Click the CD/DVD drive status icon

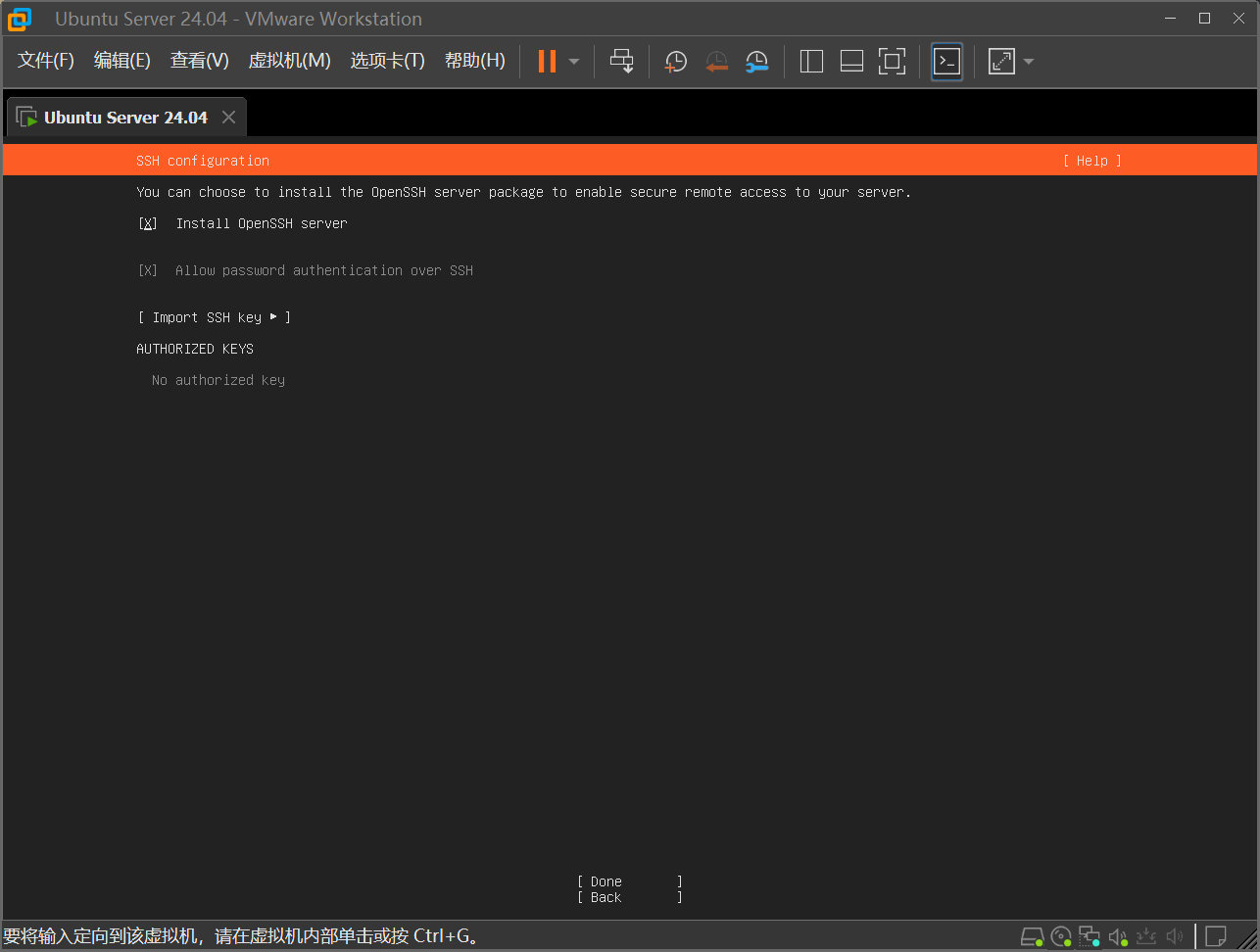point(1061,936)
